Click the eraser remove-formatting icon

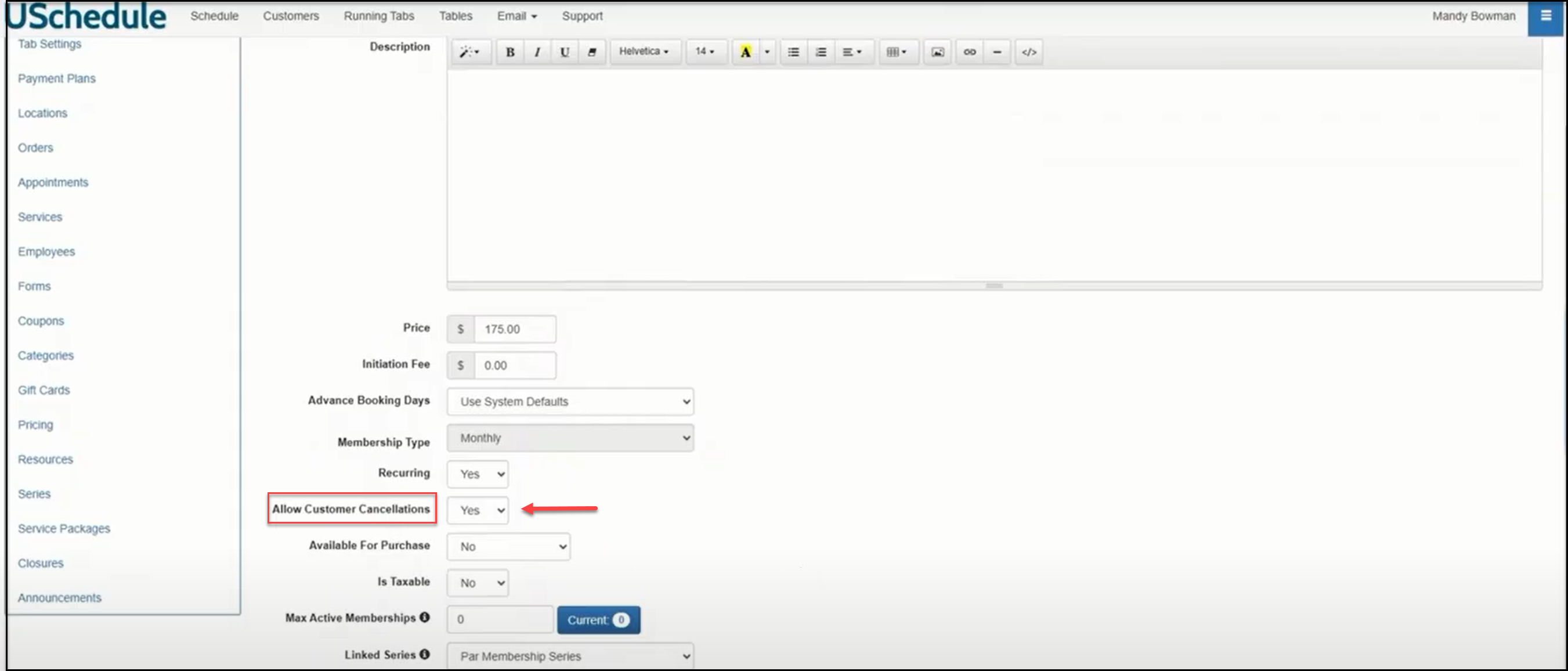(592, 52)
